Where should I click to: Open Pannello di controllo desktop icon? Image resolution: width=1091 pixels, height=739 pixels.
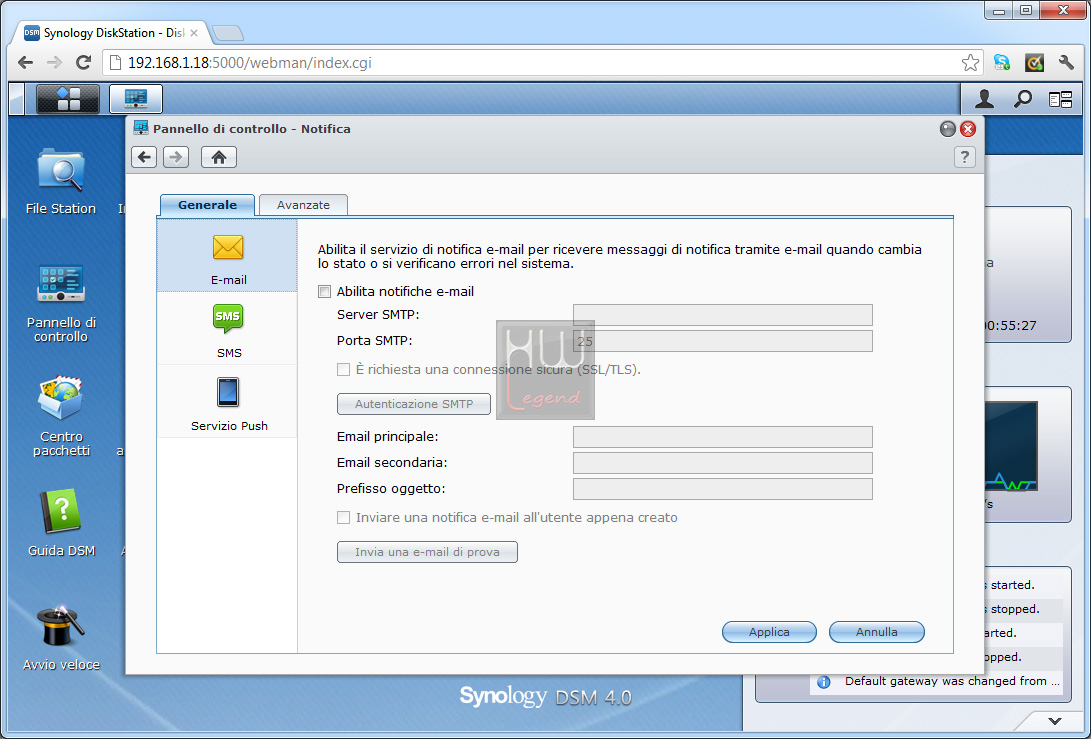click(61, 303)
